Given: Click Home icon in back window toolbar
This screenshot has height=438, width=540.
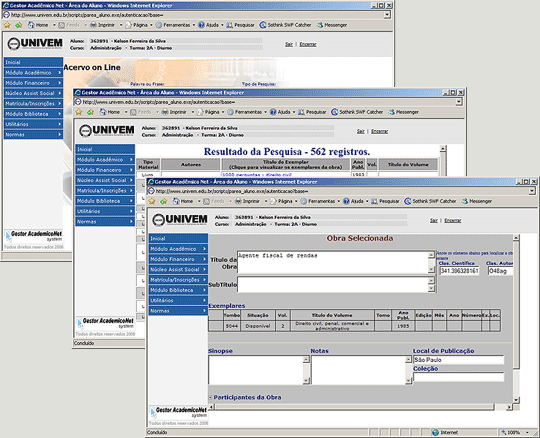Looking at the screenshot, I should [31, 25].
